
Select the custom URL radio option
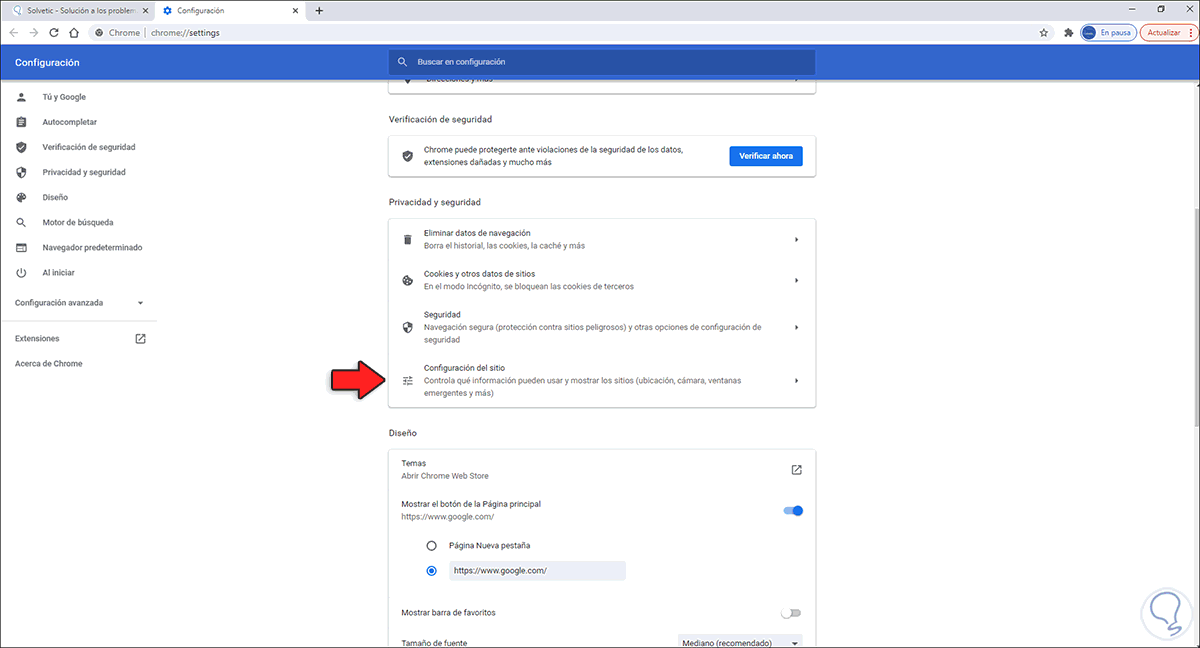tap(432, 571)
